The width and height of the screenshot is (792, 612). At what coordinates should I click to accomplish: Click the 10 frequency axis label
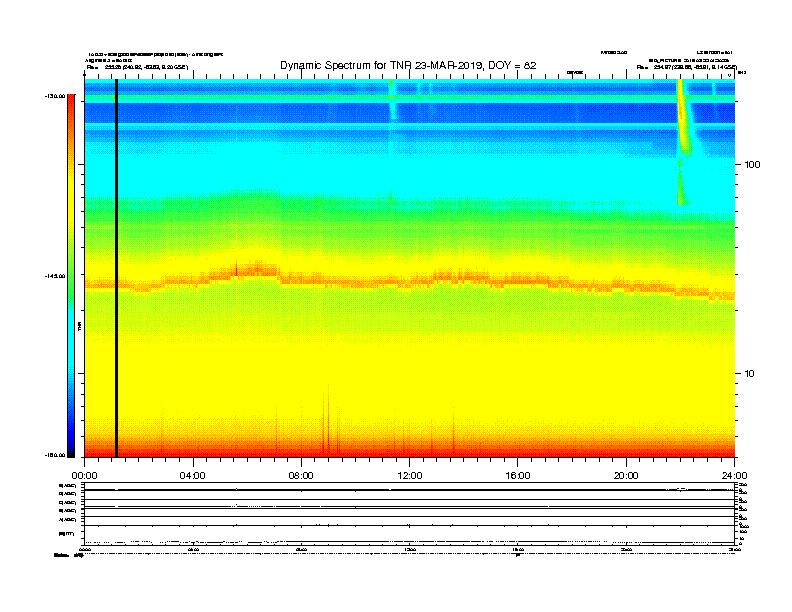pyautogui.click(x=749, y=374)
